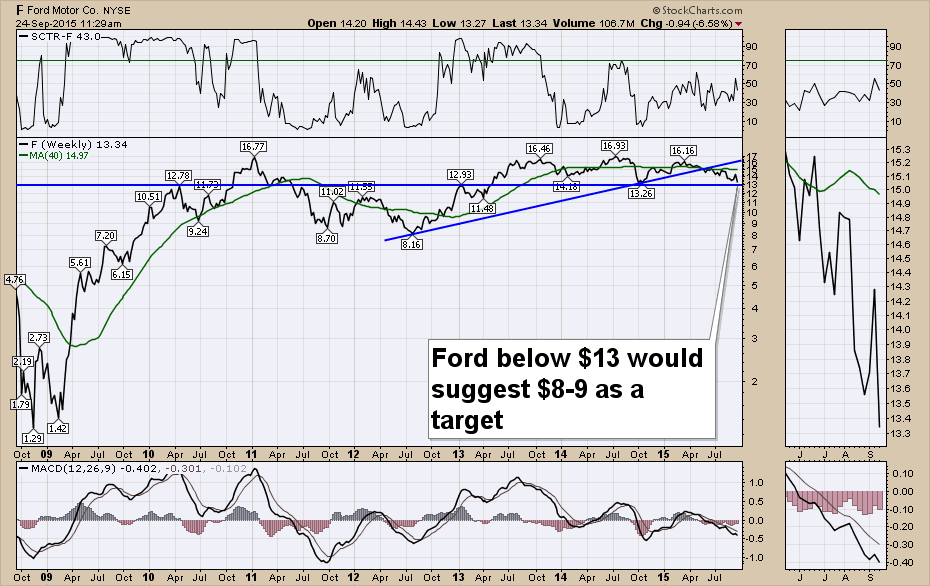This screenshot has width=930, height=586.
Task: Click the 11.48 price label
Action: (482, 209)
